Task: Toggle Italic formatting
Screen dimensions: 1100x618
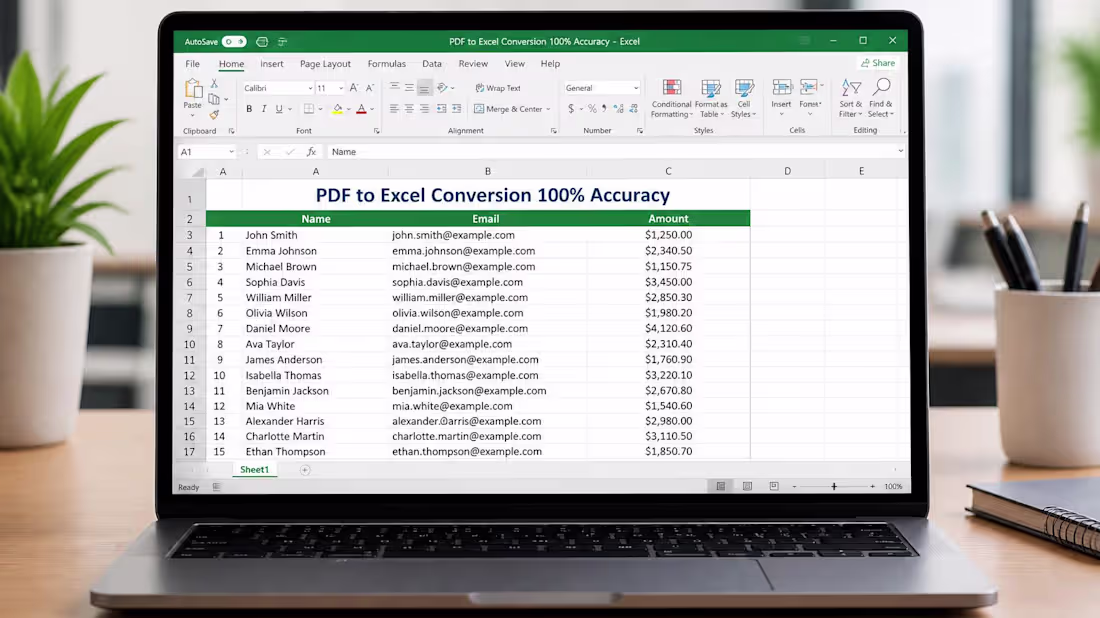Action: point(264,109)
